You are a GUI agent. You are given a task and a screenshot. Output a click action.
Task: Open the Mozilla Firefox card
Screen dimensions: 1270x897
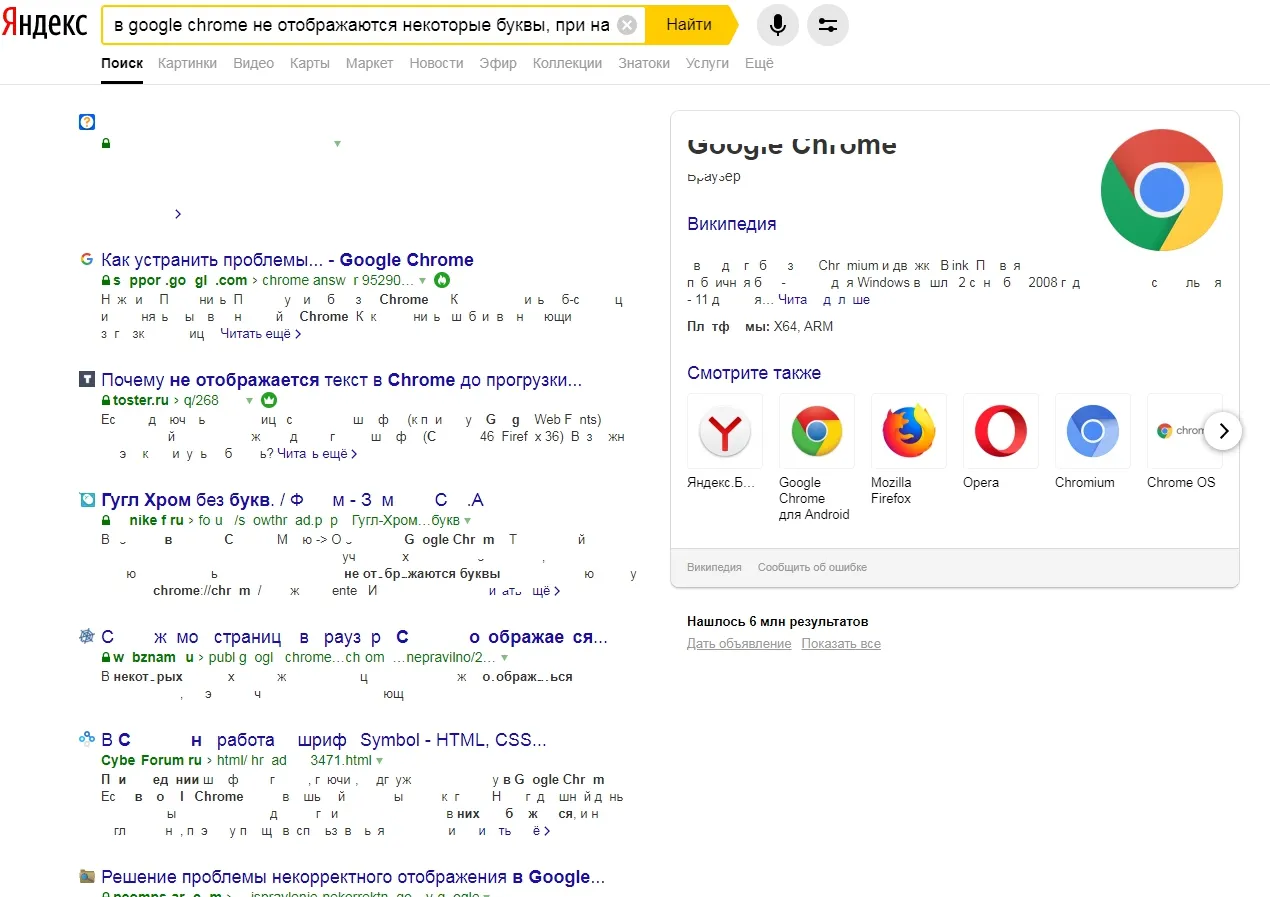[x=909, y=449]
